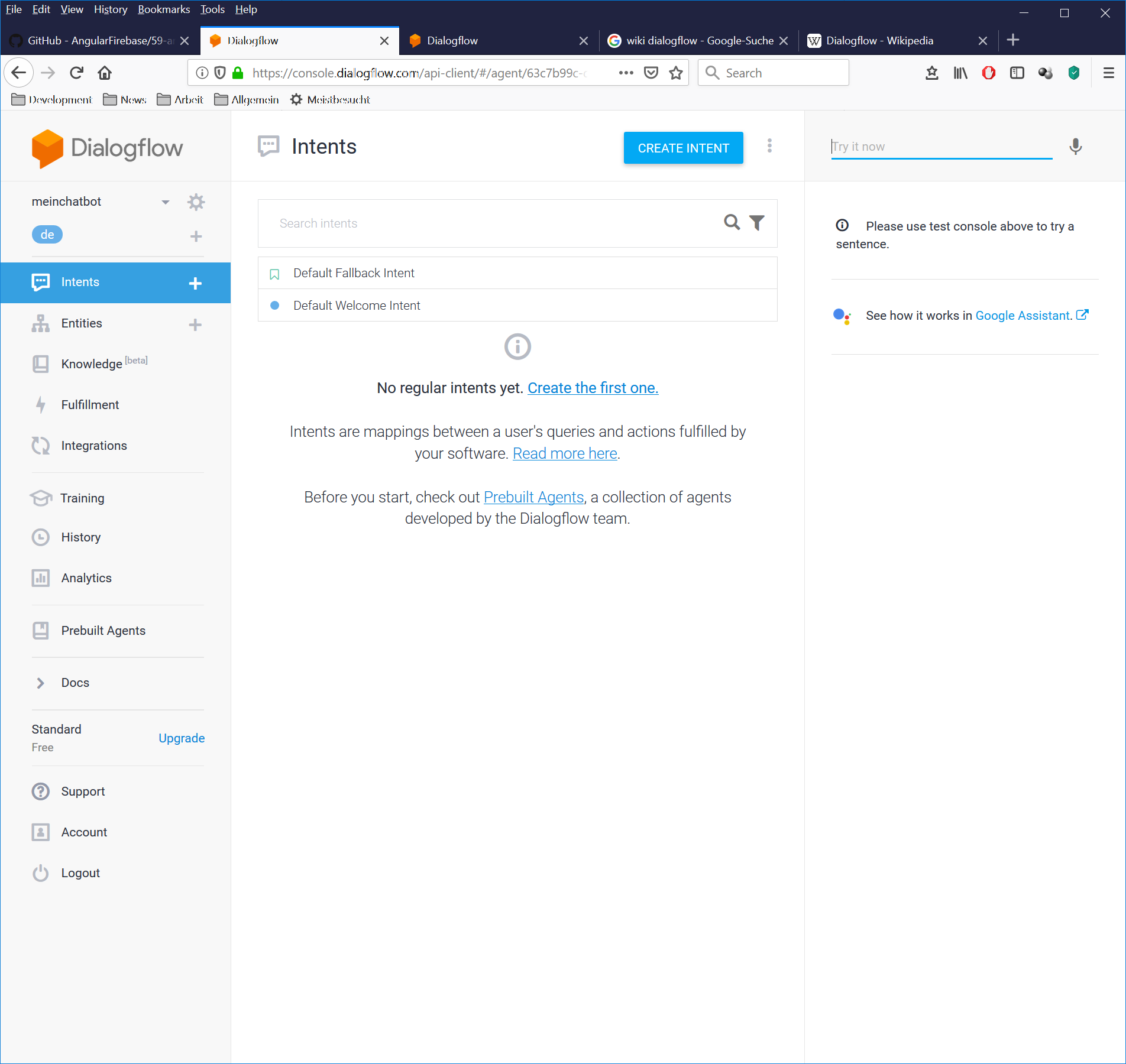
Task: Add a new language with plus icon
Action: pyautogui.click(x=196, y=236)
